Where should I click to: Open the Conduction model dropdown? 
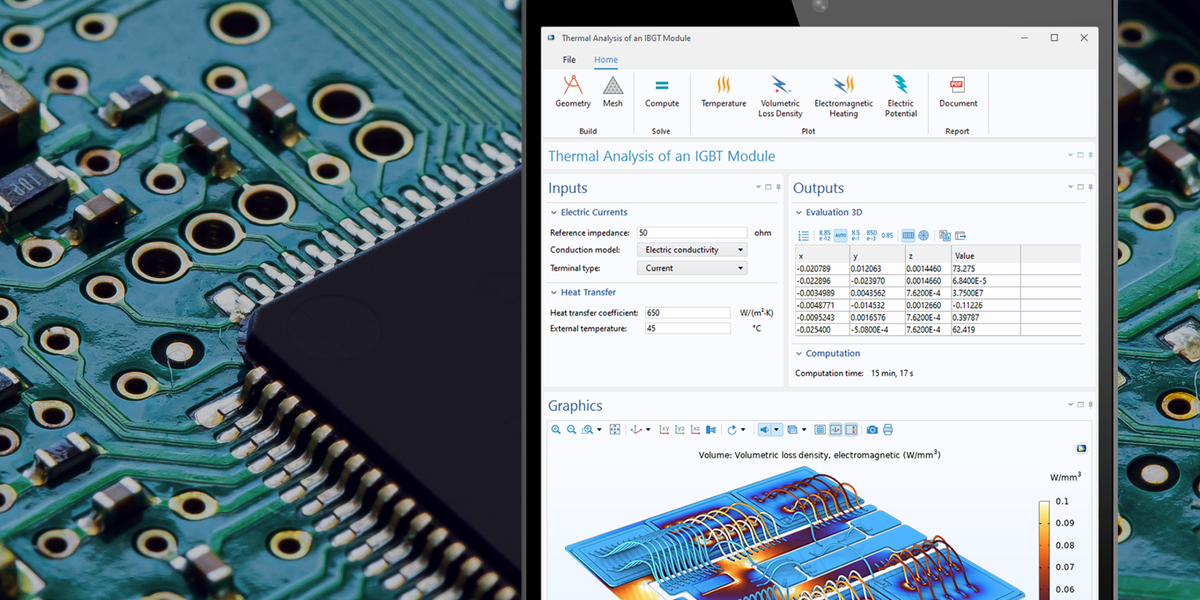pyautogui.click(x=692, y=250)
